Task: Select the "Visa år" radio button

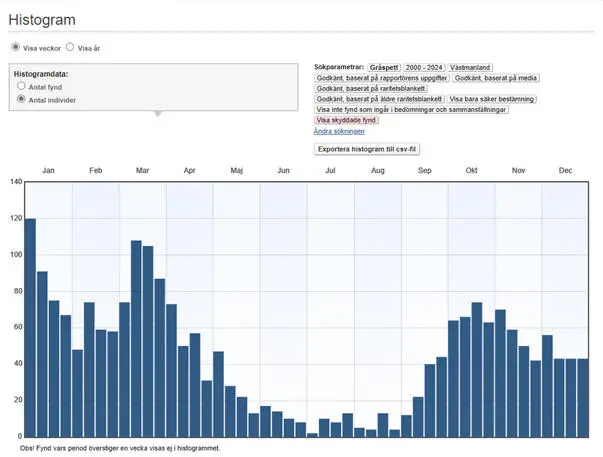Action: [x=70, y=47]
